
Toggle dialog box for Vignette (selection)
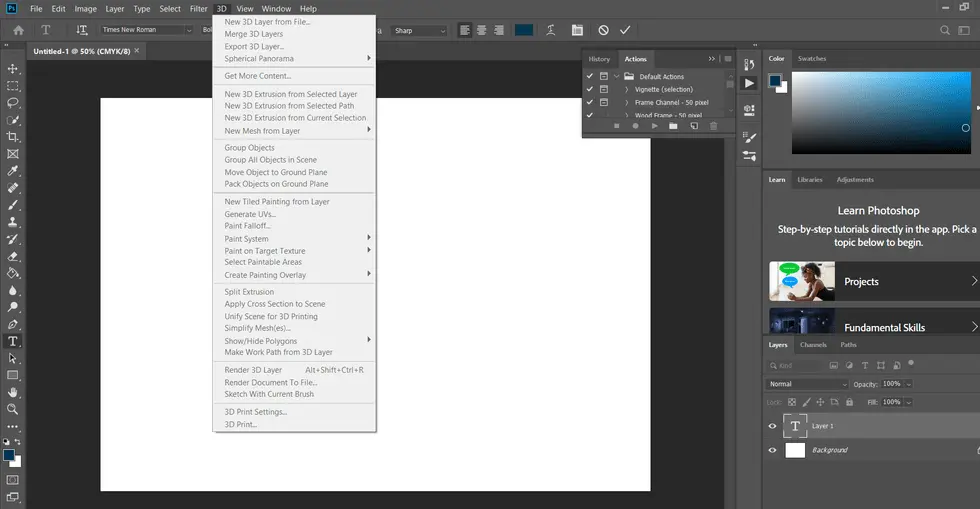click(604, 89)
